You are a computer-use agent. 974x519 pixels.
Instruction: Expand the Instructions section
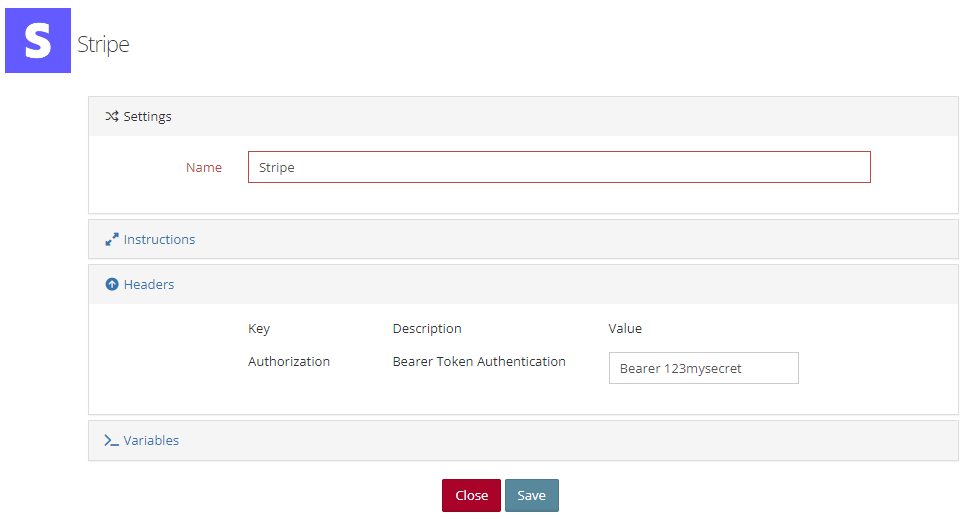(x=159, y=240)
